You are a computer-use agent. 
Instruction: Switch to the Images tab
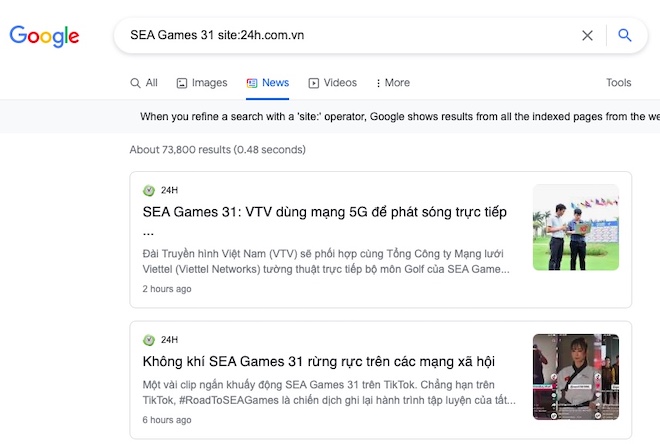(x=202, y=83)
